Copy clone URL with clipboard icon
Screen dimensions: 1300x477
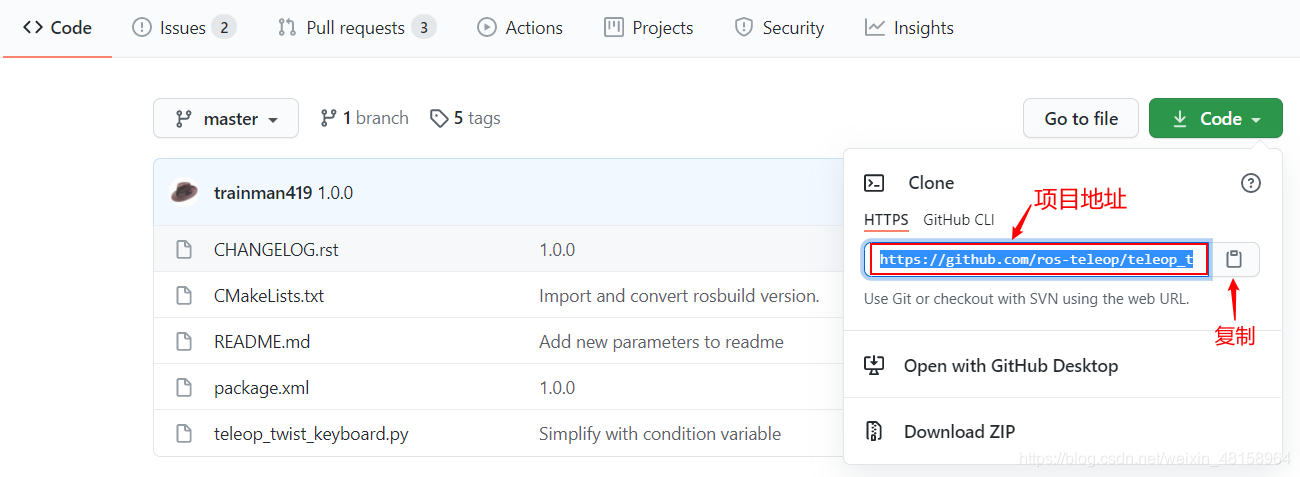(x=1234, y=259)
